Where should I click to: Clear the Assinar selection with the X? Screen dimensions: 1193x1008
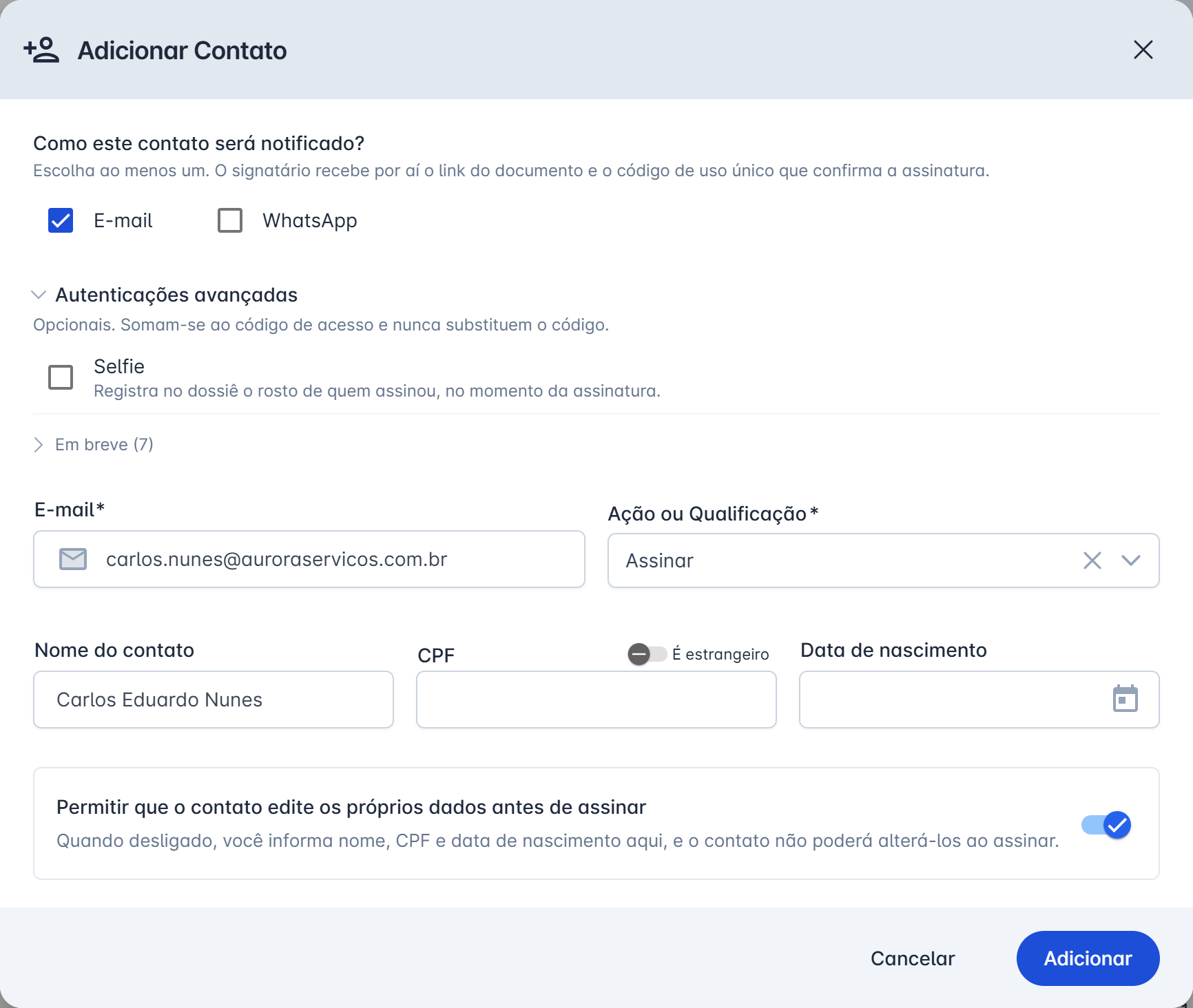point(1092,560)
